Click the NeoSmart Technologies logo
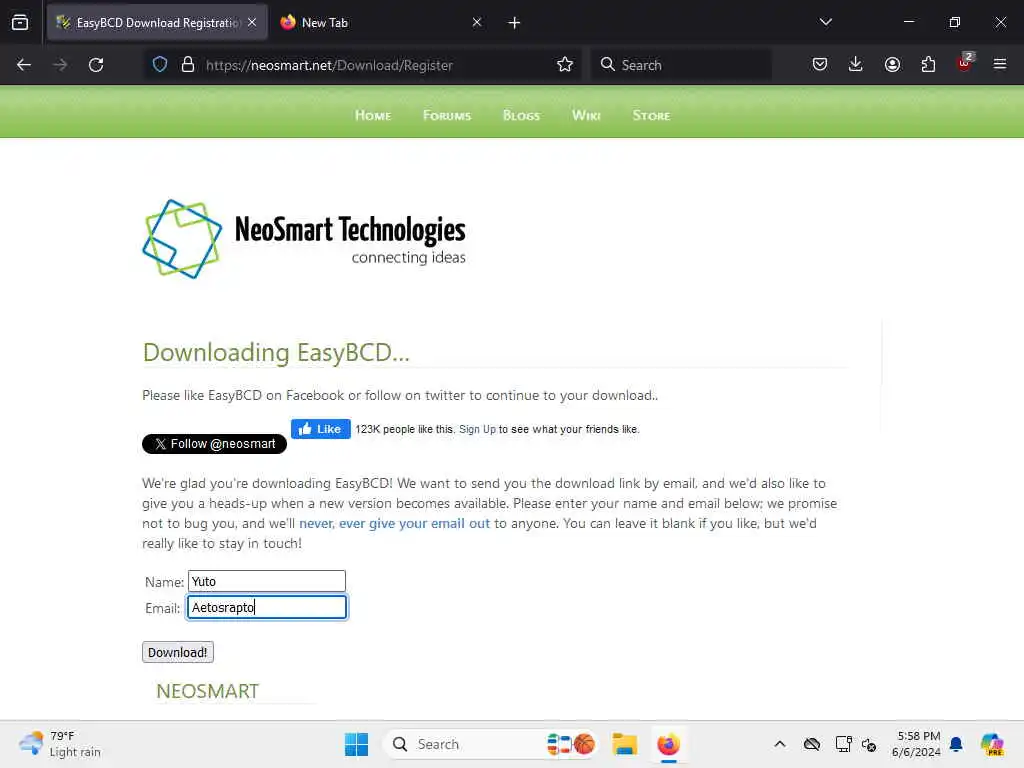This screenshot has width=1024, height=768. [304, 239]
